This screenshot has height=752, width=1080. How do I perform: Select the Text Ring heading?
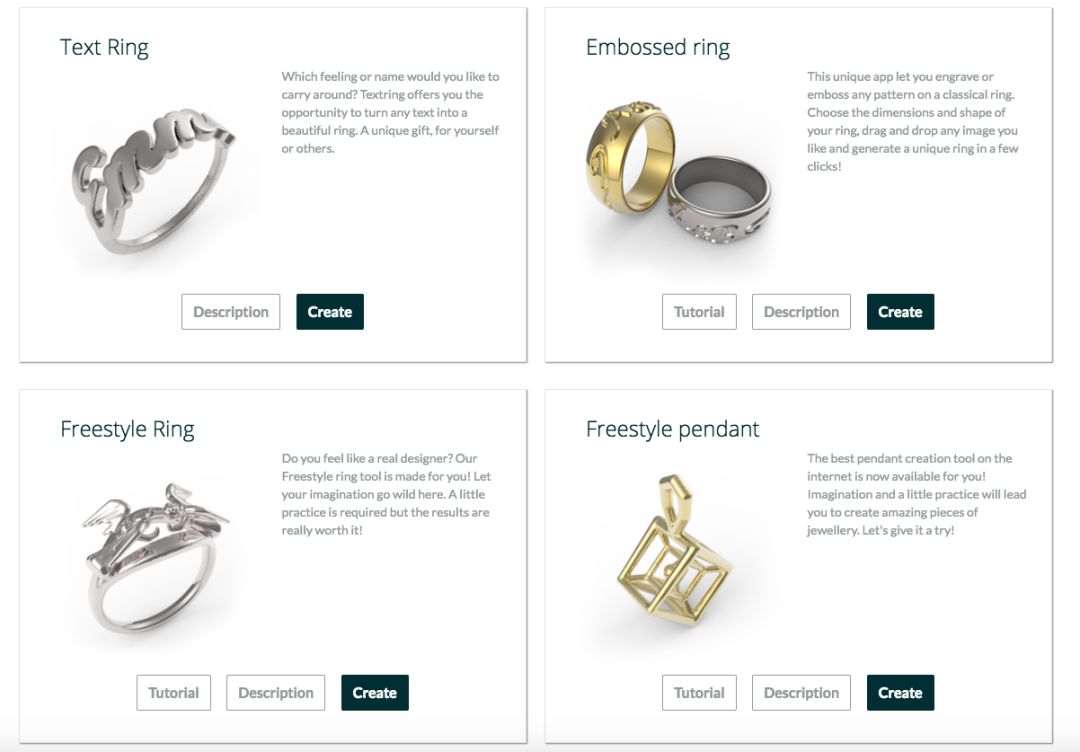click(104, 48)
